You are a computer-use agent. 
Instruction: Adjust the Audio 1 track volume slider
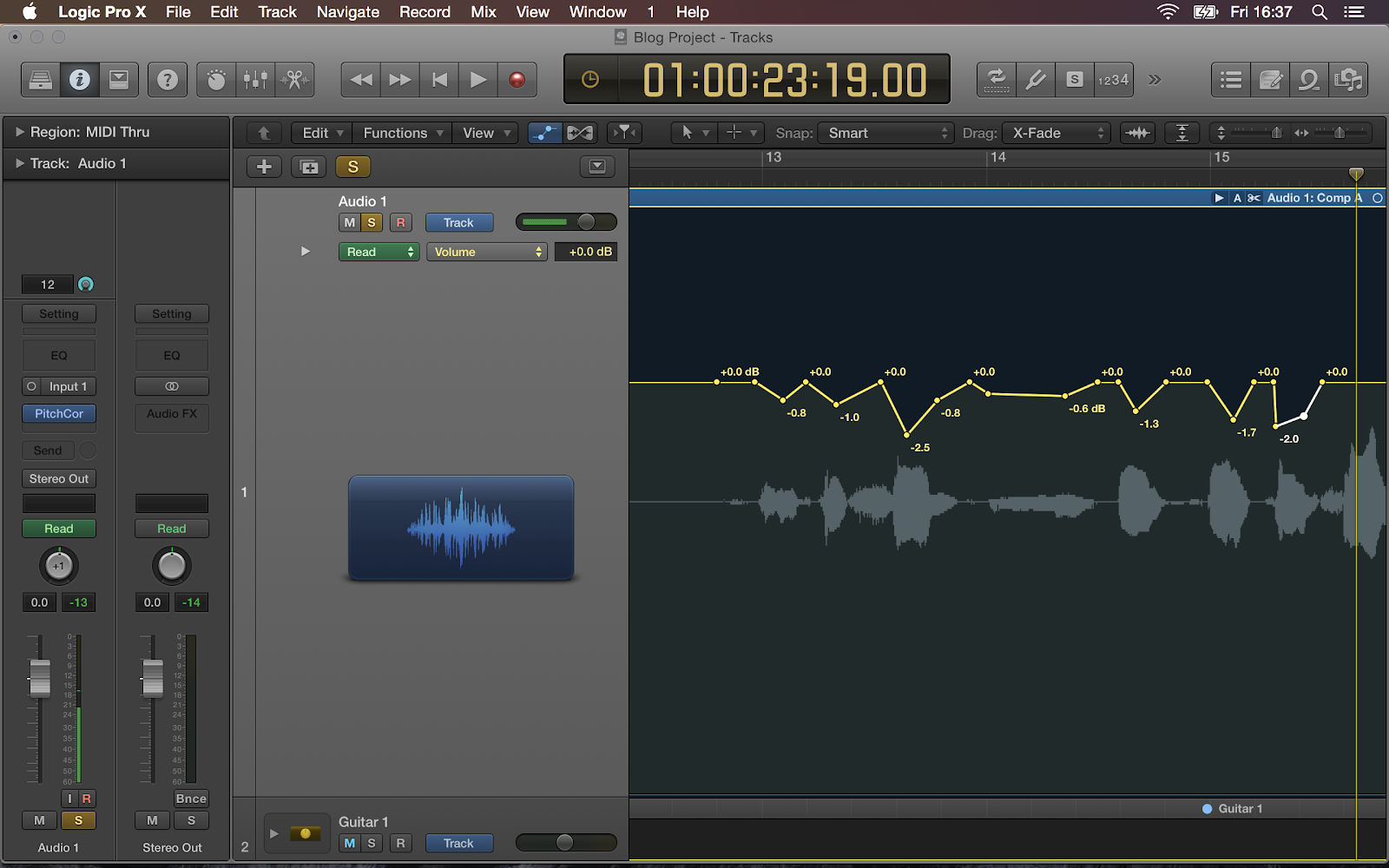pos(566,222)
